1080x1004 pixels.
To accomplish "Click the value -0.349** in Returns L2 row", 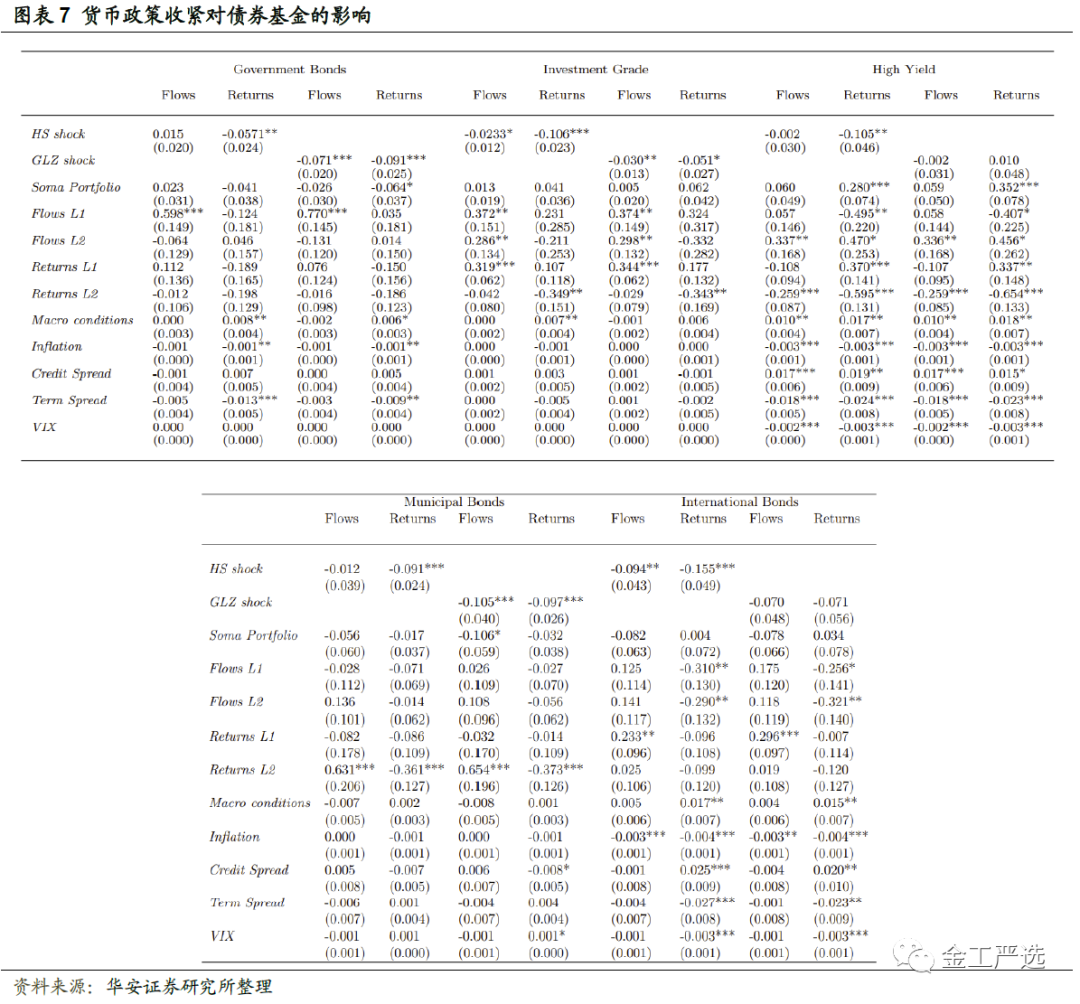I will (x=558, y=293).
